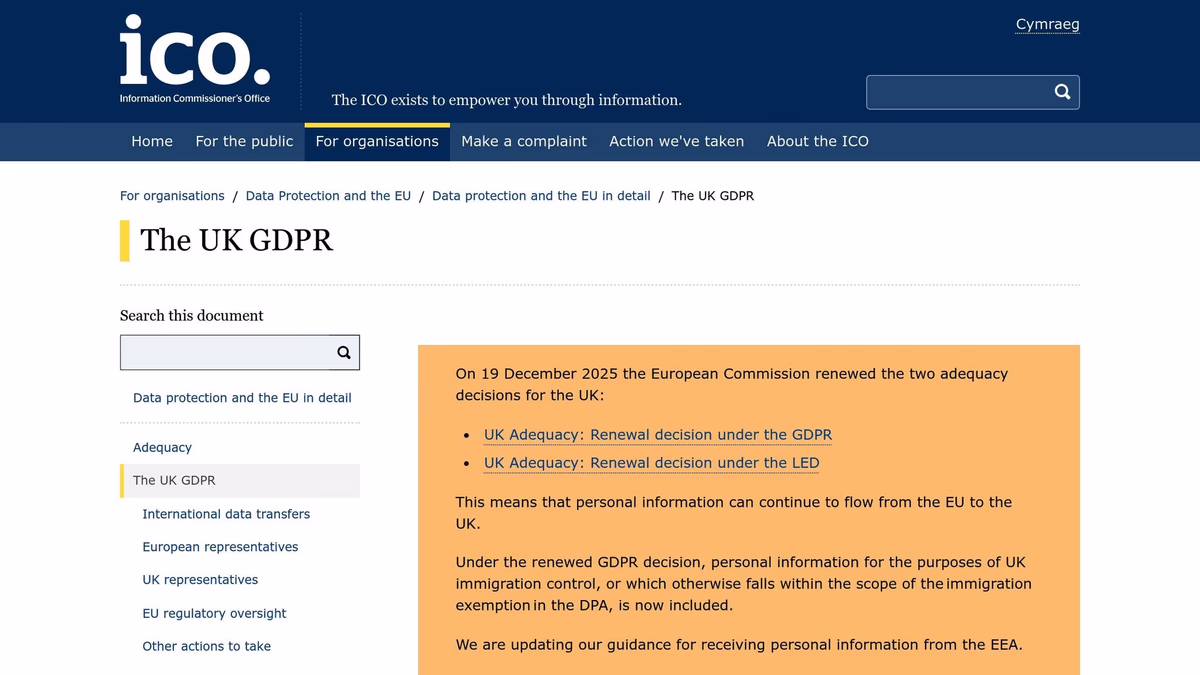Open International data transfers sidebar item
The image size is (1200, 675).
(x=226, y=514)
